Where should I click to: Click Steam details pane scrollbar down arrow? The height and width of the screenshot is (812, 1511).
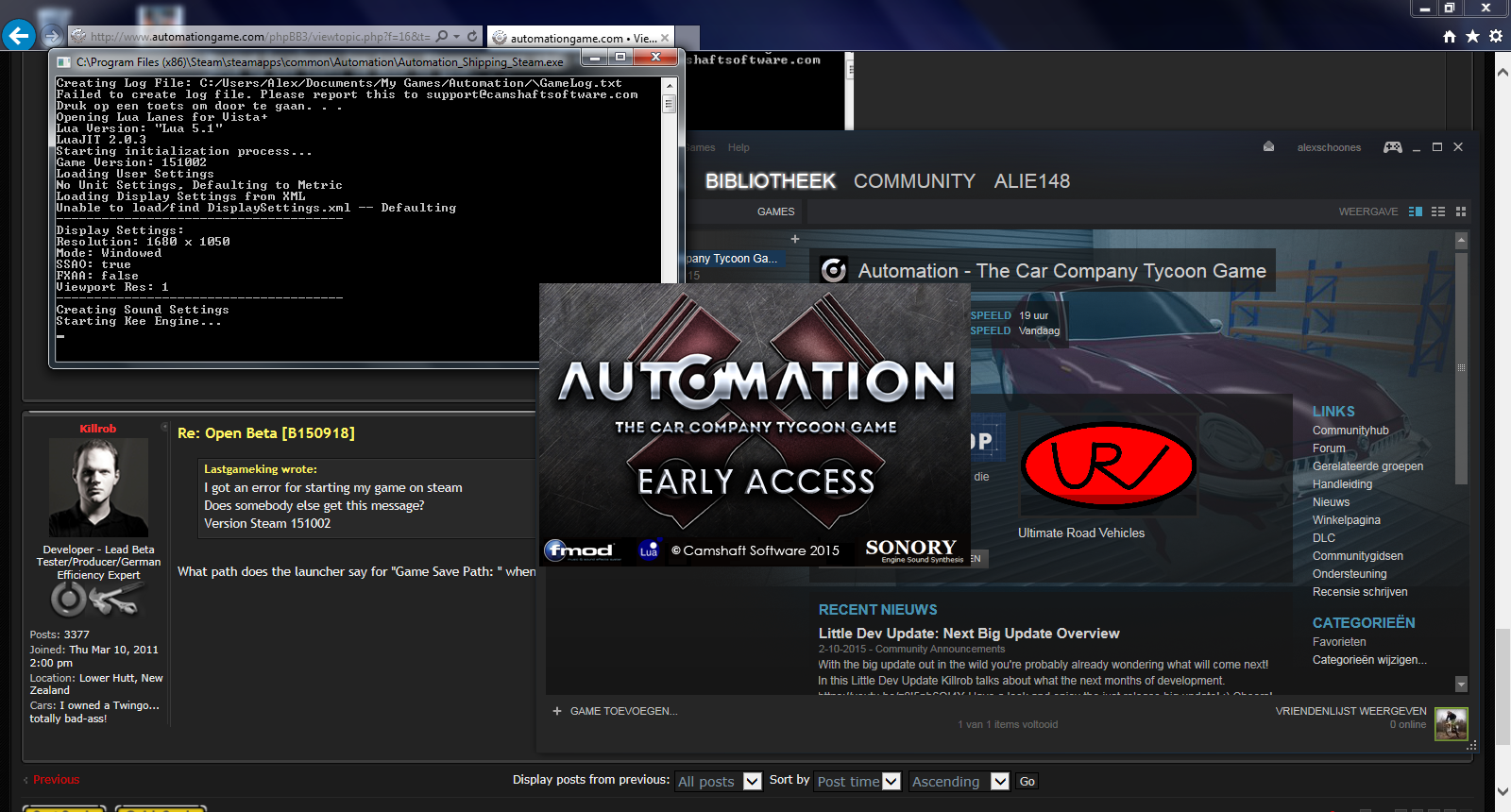point(1461,685)
